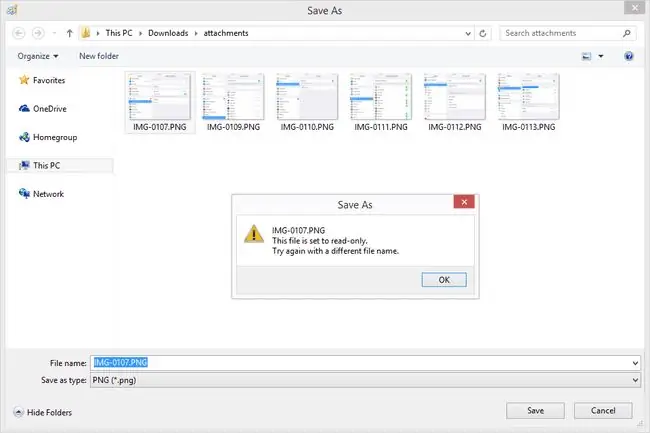Refresh the attachments folder listing
Image resolution: width=650 pixels, height=433 pixels.
pyautogui.click(x=483, y=34)
